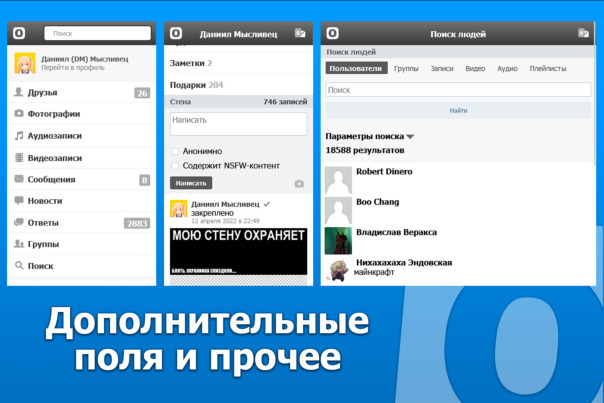604x403 pixels.
Task: Open the Фотографии menu item
Action: pyautogui.click(x=82, y=114)
